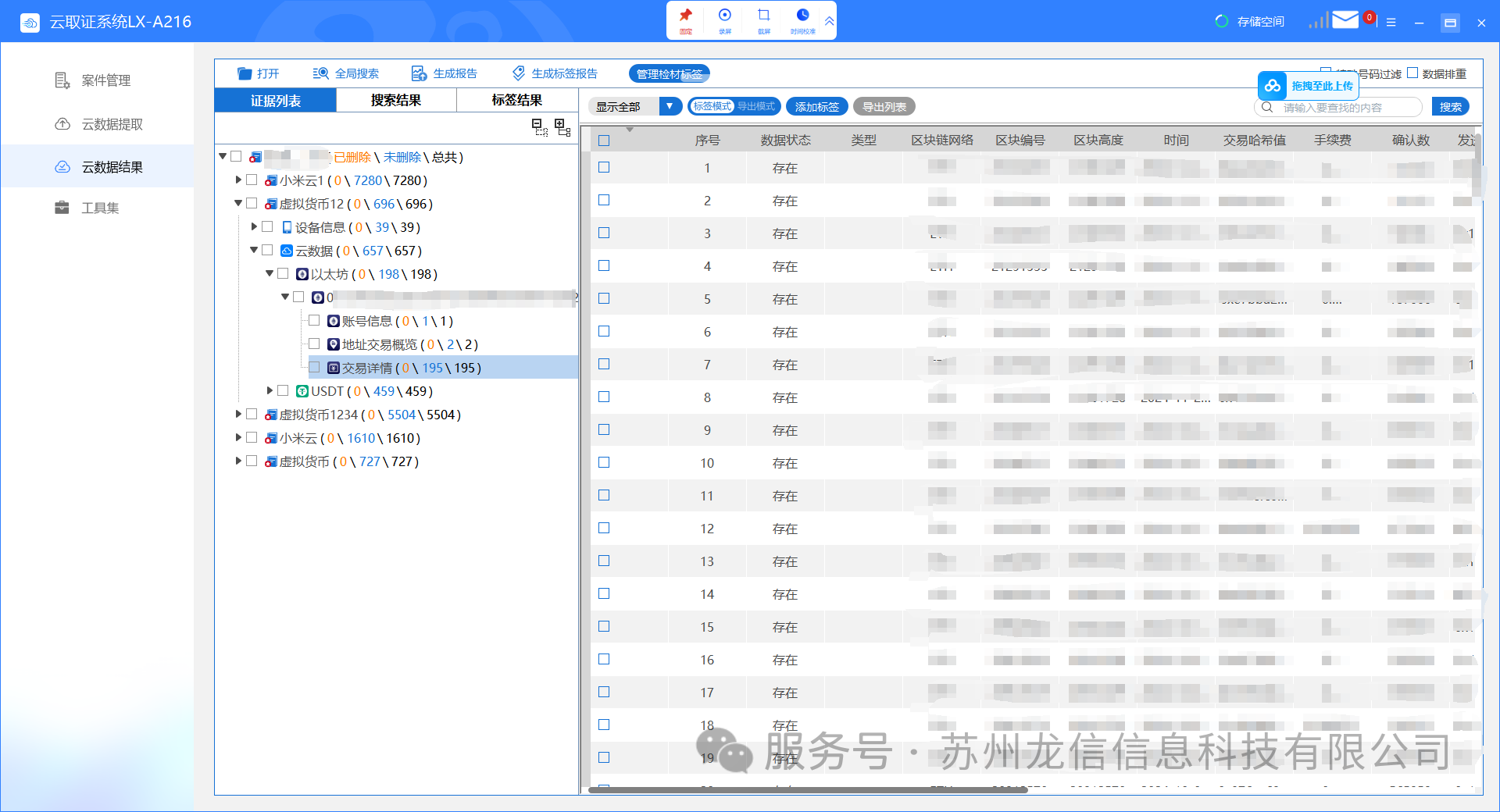Image resolution: width=1500 pixels, height=812 pixels.
Task: Switch to the 搜索结果 tab
Action: click(396, 100)
